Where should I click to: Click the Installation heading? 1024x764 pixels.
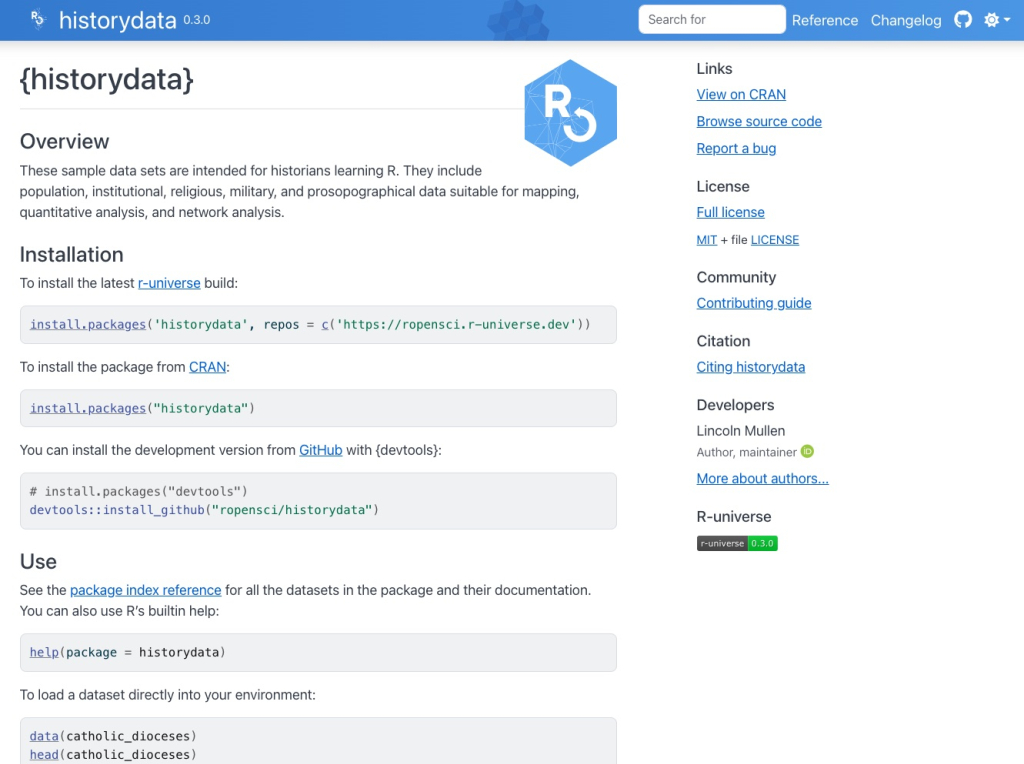click(71, 255)
